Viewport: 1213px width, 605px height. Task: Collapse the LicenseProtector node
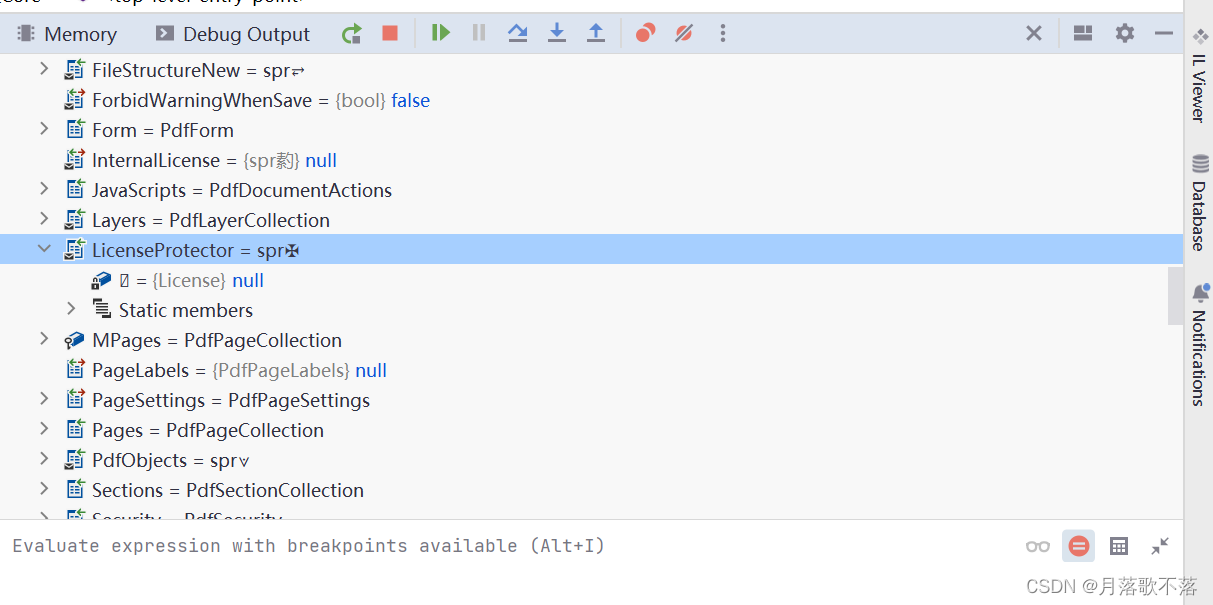(x=44, y=249)
